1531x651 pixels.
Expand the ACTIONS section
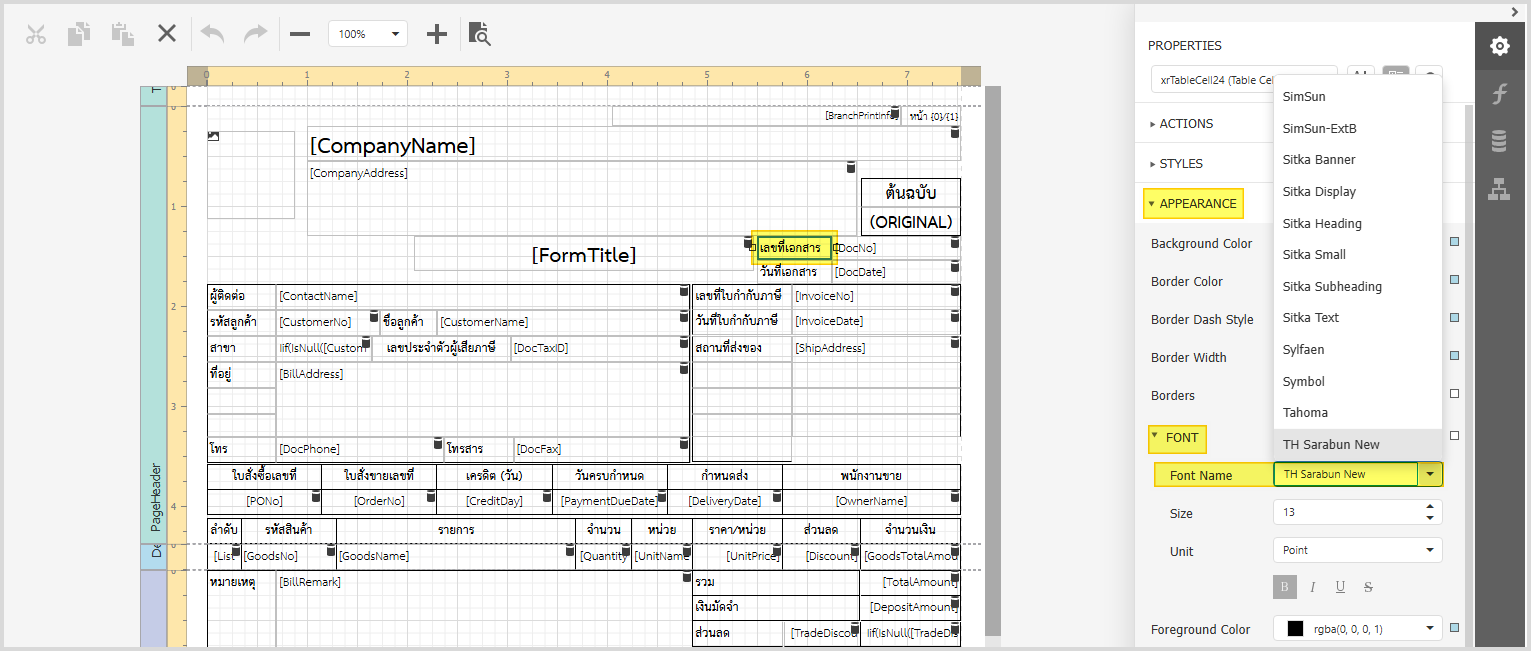1186,124
